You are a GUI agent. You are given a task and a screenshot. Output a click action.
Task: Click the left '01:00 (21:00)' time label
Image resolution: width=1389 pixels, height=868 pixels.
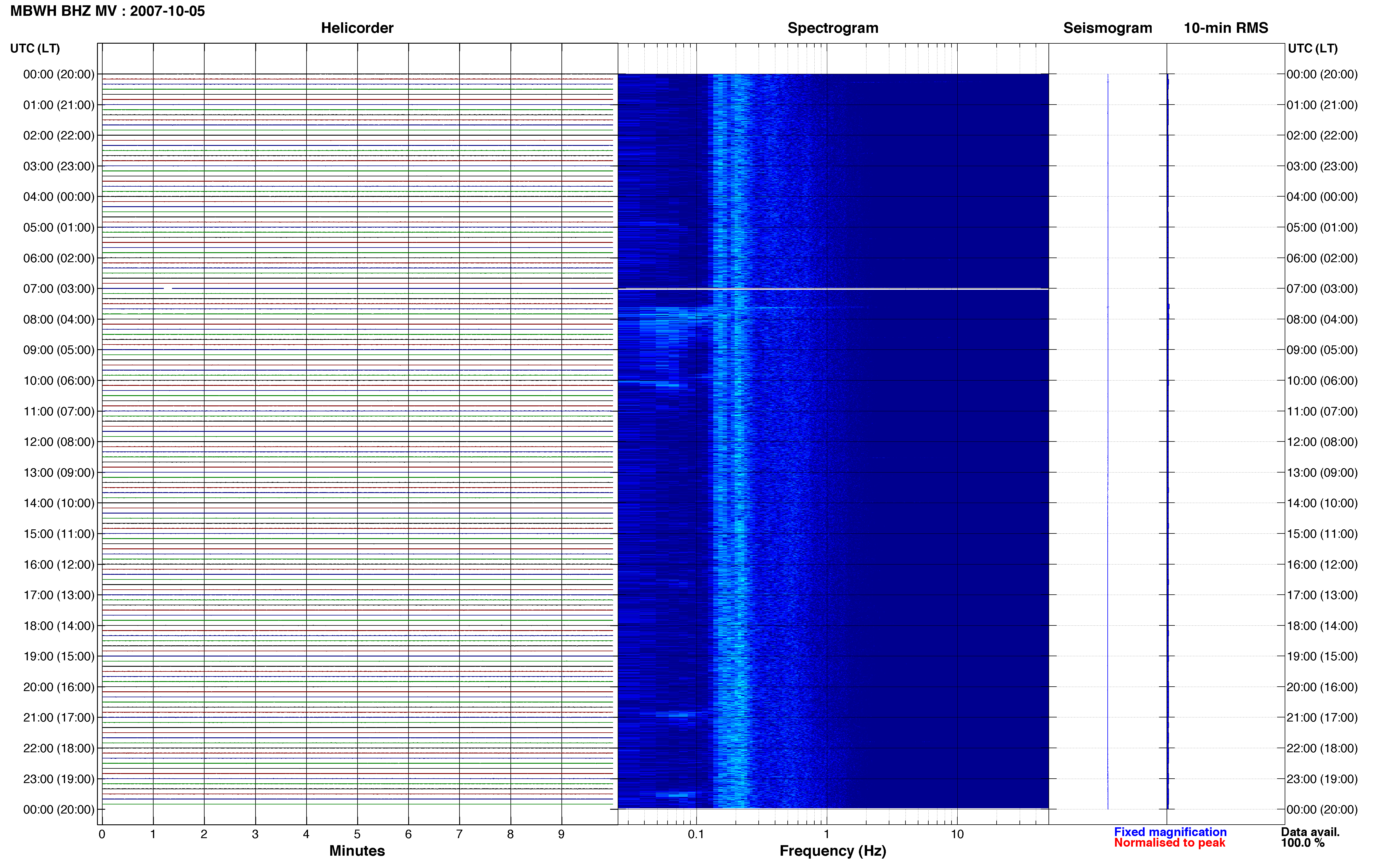(59, 105)
